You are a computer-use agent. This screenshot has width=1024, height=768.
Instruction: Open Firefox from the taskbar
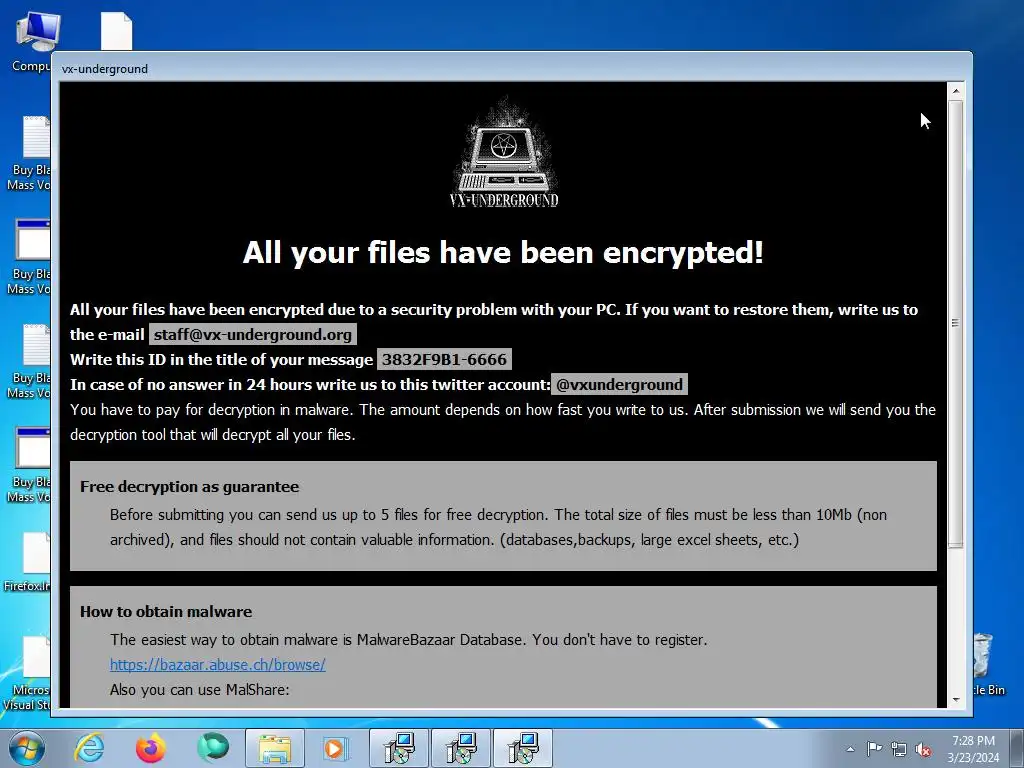(151, 748)
